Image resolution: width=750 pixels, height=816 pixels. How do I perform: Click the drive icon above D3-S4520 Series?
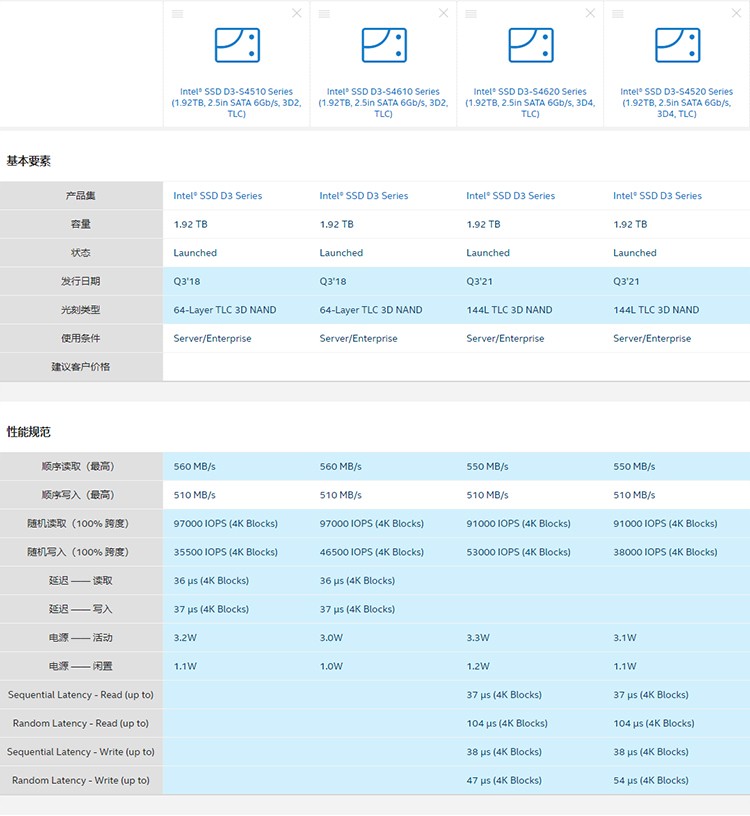677,46
